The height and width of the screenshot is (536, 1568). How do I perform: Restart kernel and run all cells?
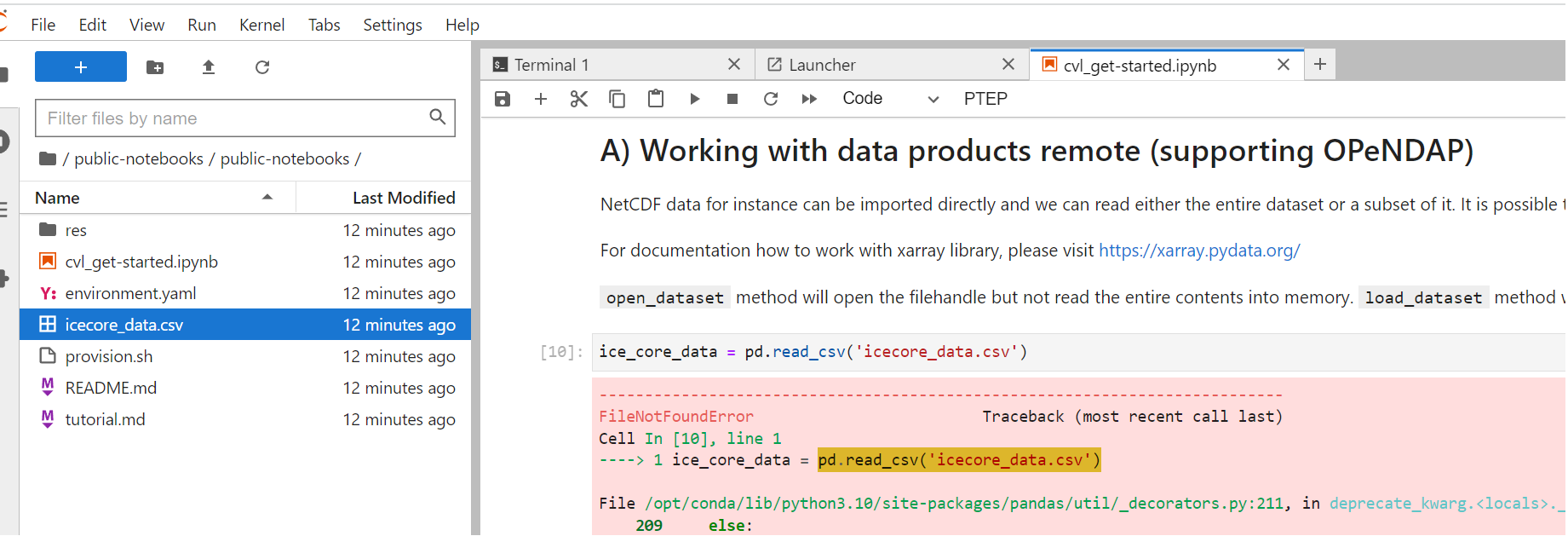(809, 99)
